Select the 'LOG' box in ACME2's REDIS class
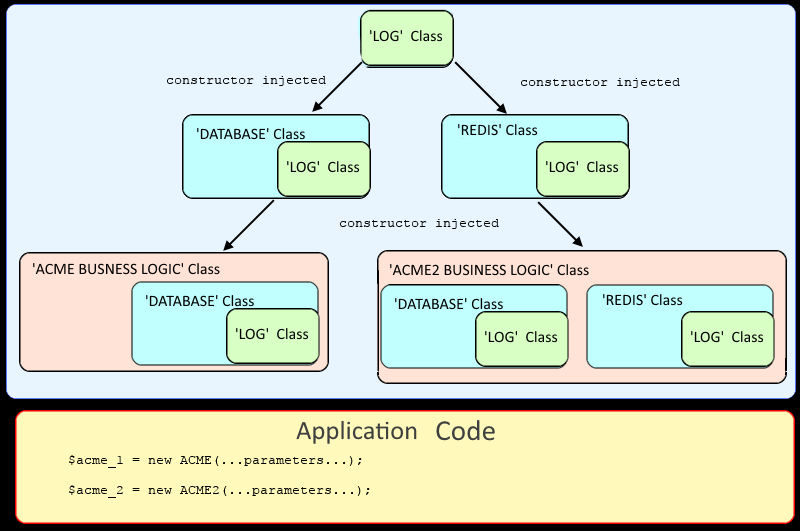 coord(728,339)
